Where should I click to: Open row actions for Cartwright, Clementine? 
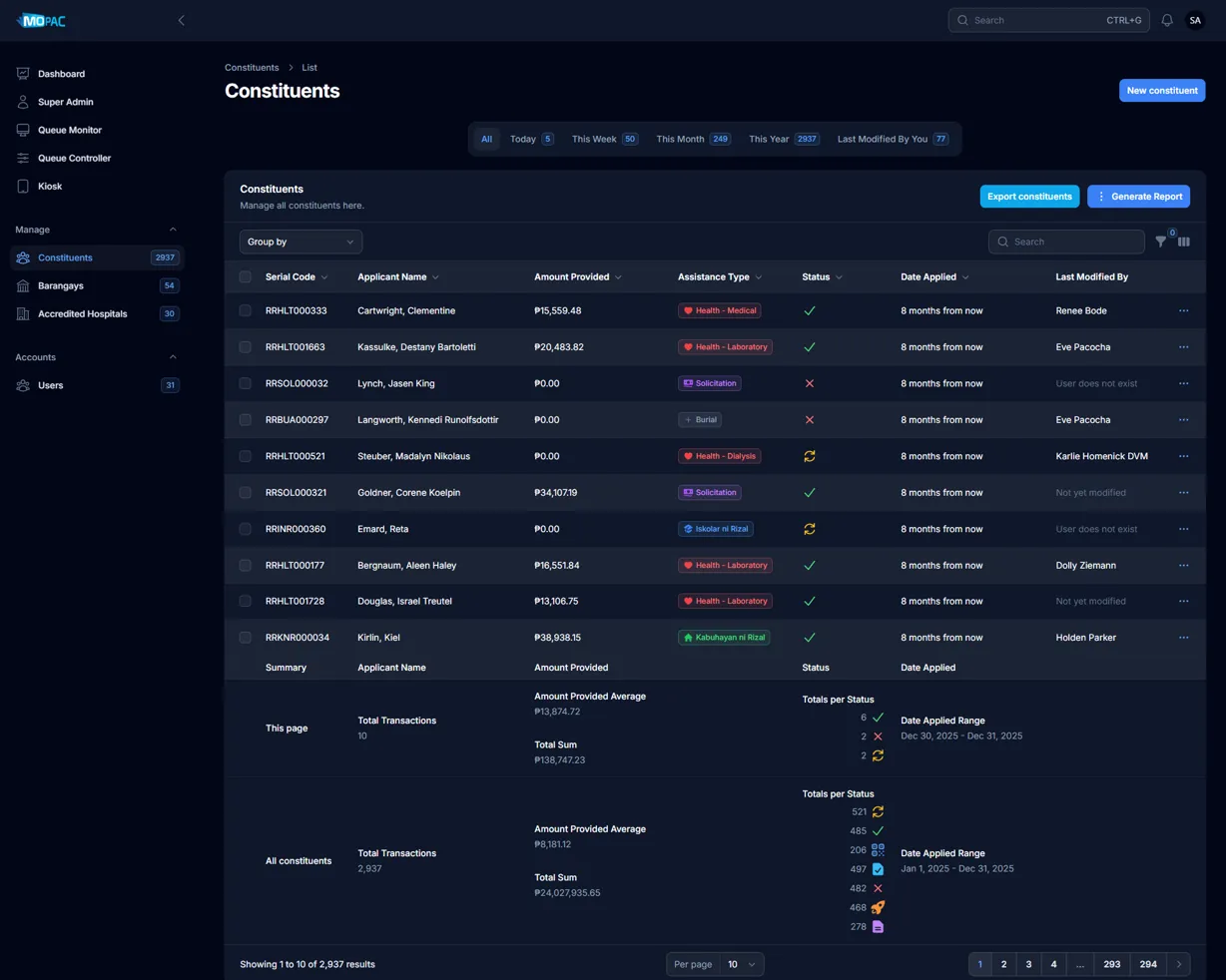pyautogui.click(x=1184, y=310)
